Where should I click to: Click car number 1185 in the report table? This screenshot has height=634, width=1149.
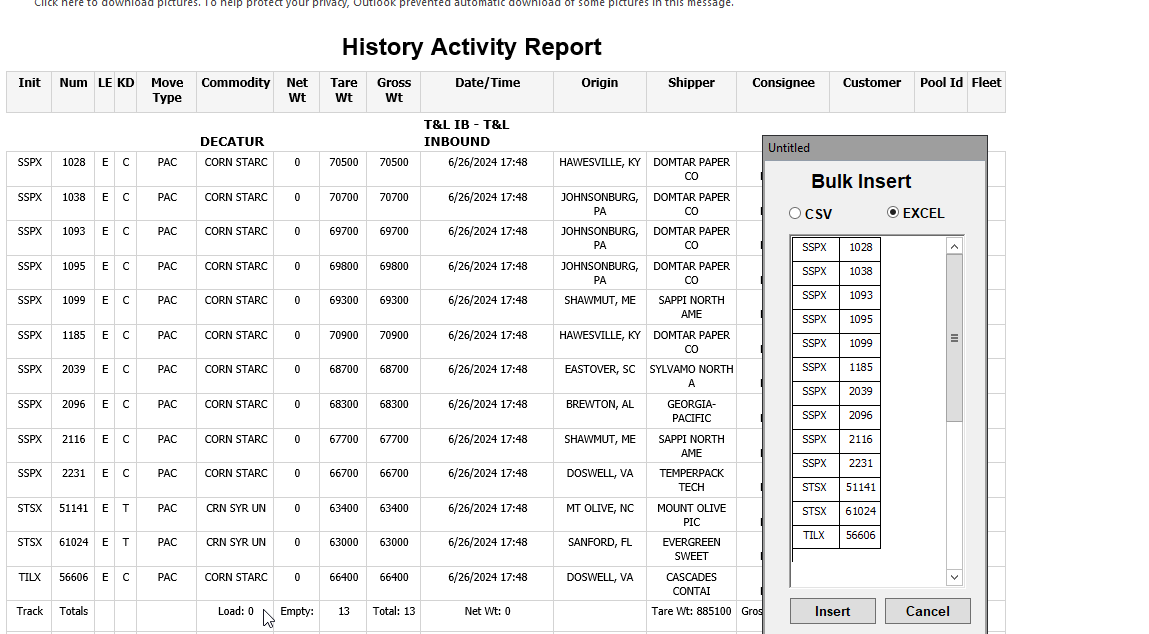pos(73,336)
